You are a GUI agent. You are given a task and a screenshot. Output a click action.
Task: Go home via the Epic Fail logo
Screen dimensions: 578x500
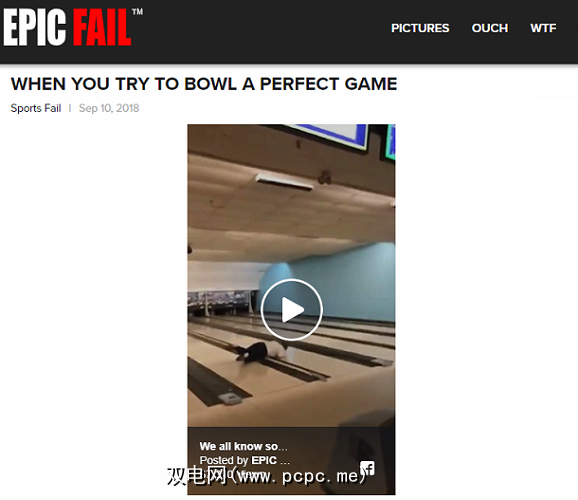73,28
